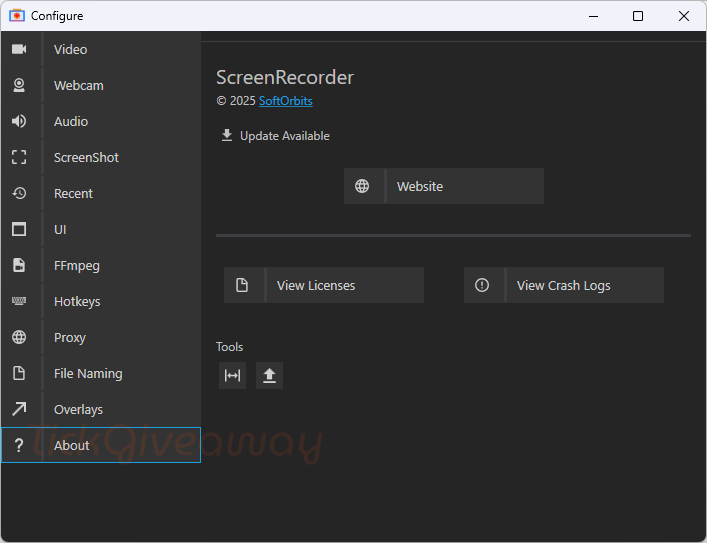Click the Overlays arrow icon
Image resolution: width=707 pixels, height=543 pixels.
click(x=19, y=409)
